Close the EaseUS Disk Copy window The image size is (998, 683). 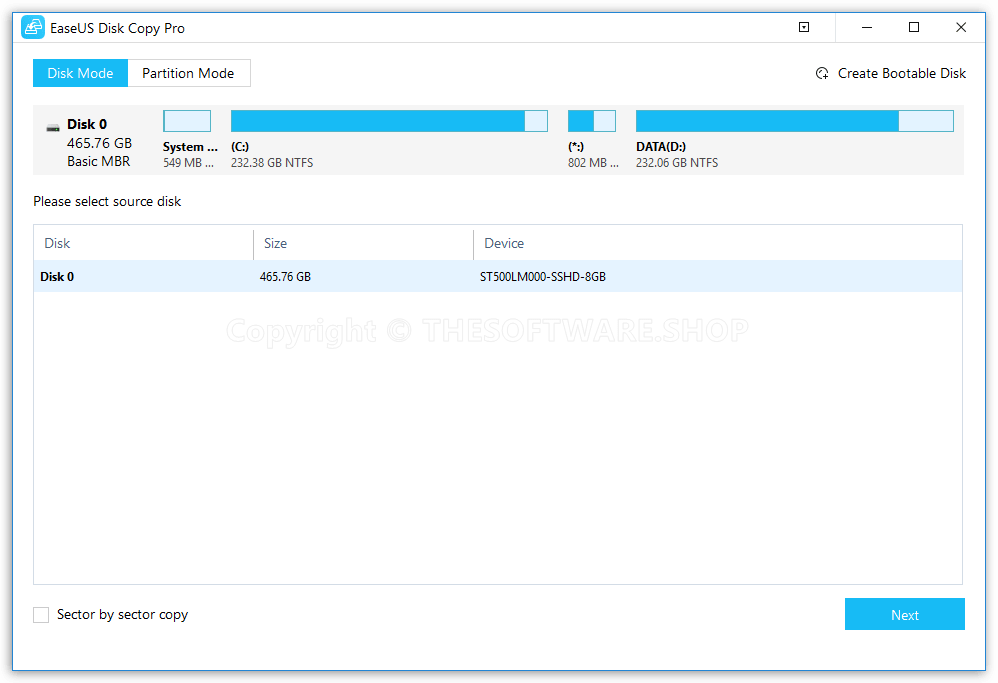[961, 27]
